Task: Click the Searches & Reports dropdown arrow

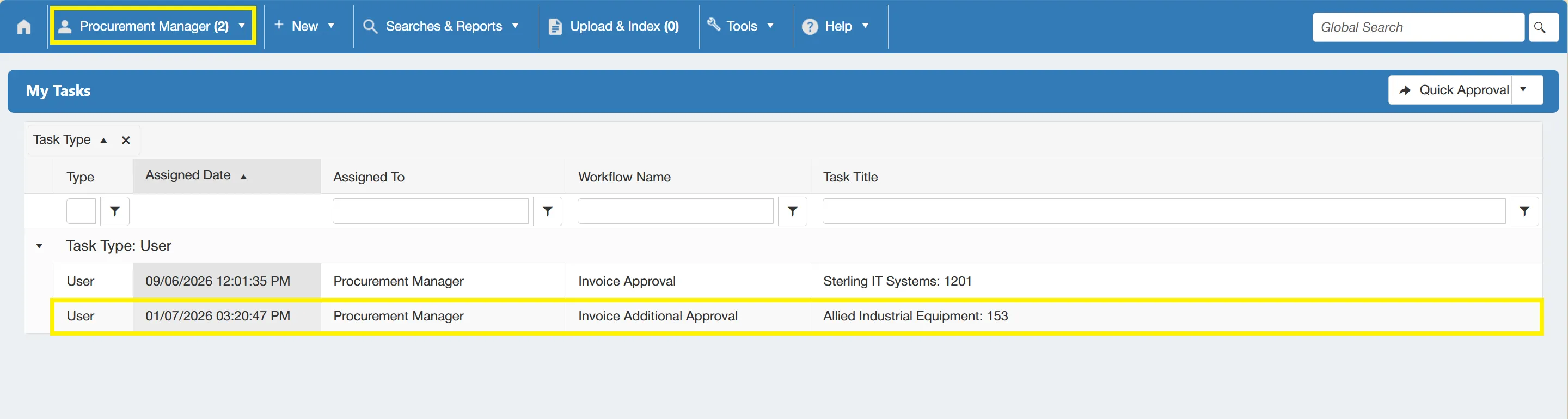Action: [515, 26]
